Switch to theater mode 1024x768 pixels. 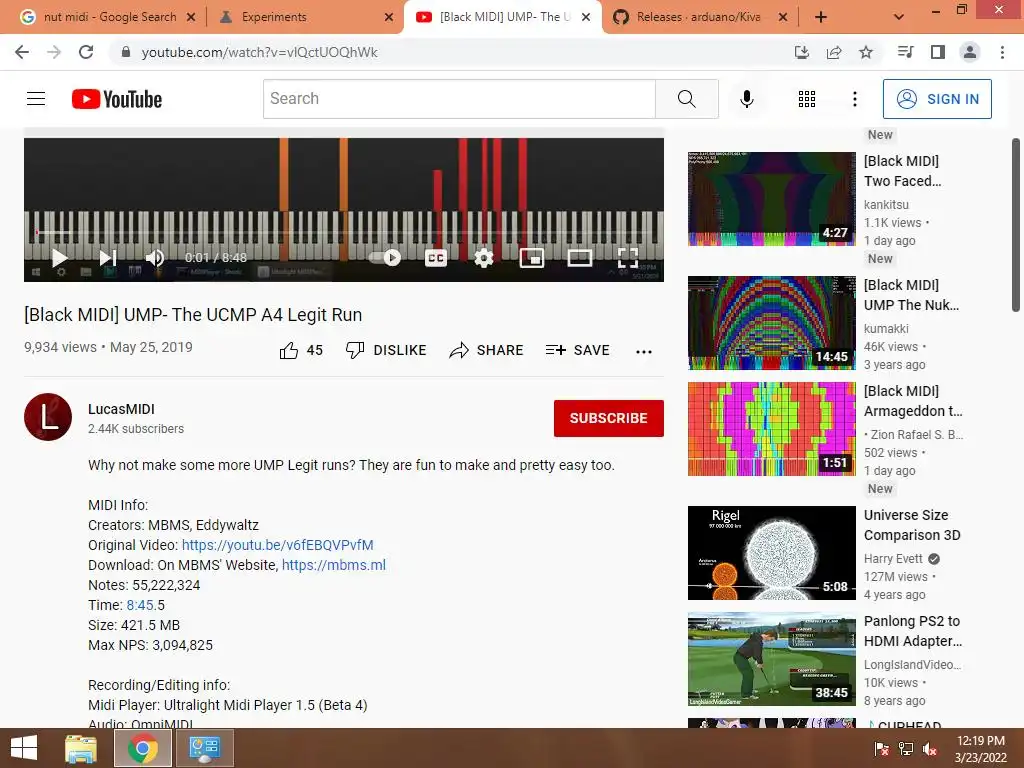tap(580, 258)
